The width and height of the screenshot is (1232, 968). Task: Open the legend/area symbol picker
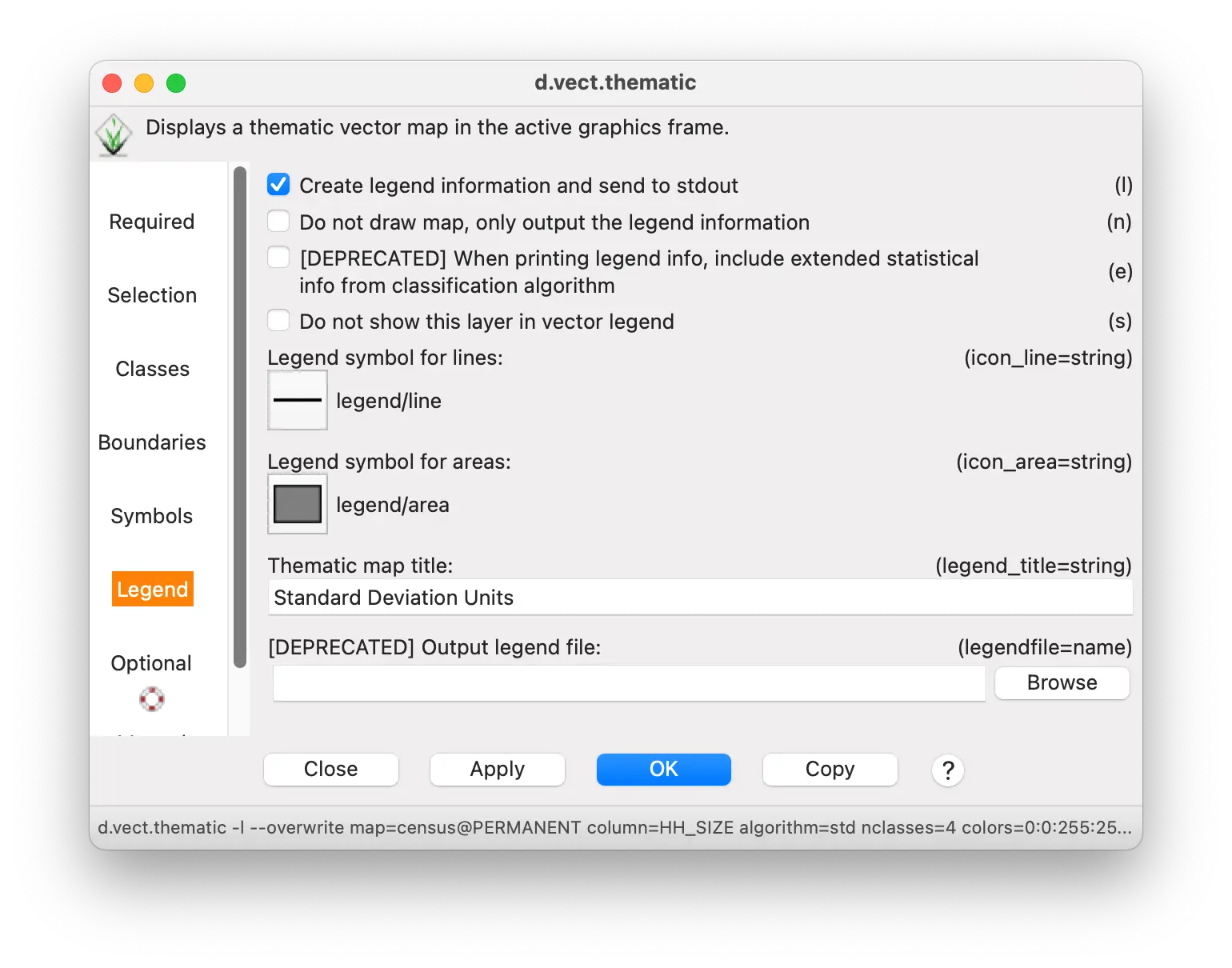point(297,504)
